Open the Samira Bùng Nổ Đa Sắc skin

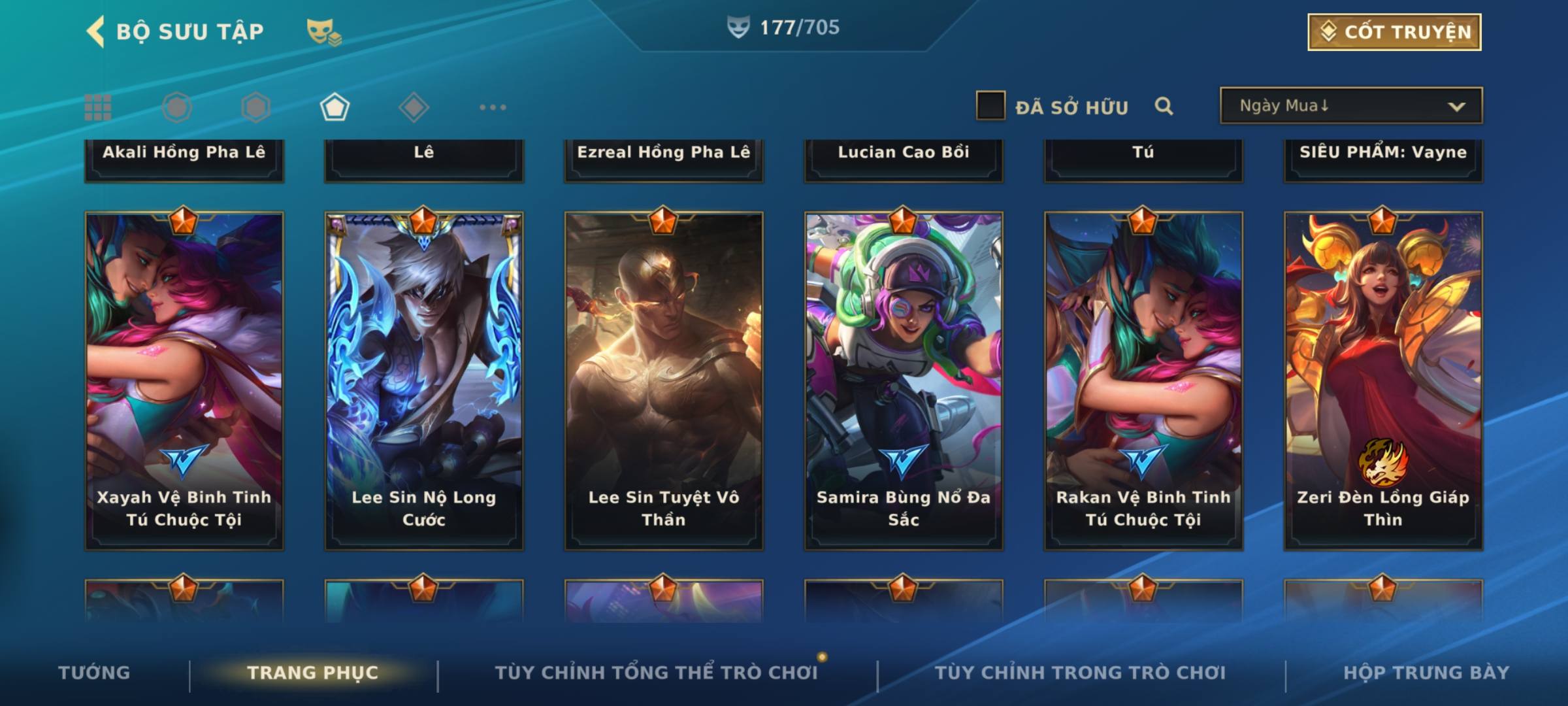[904, 380]
